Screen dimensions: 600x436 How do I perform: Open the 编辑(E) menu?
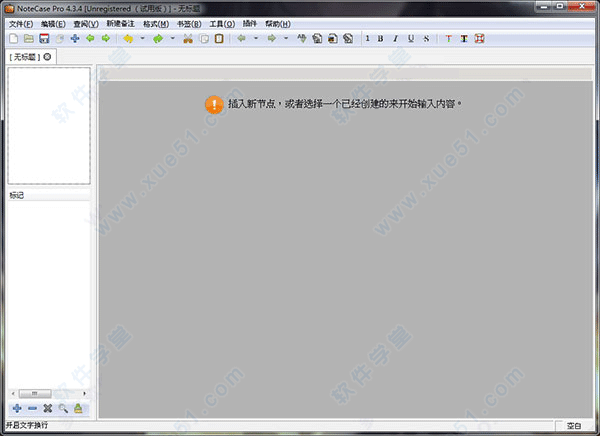click(53, 24)
